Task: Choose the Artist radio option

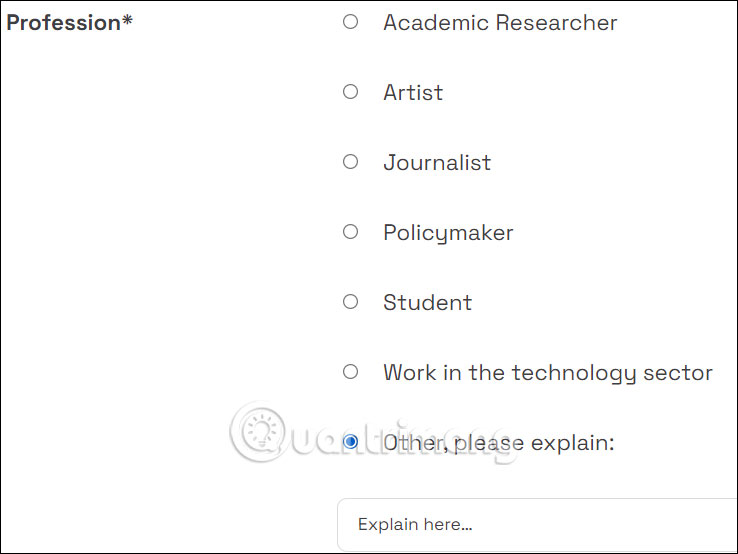Action: pyautogui.click(x=350, y=92)
